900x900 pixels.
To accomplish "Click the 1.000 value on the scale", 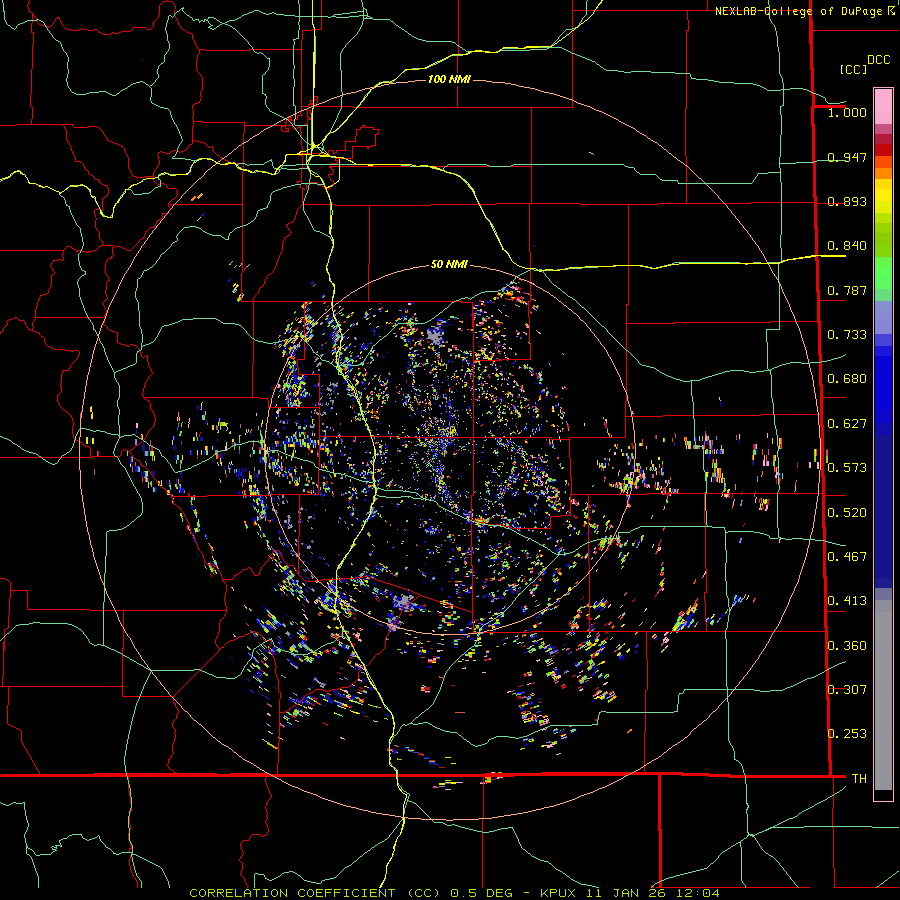I will (847, 112).
